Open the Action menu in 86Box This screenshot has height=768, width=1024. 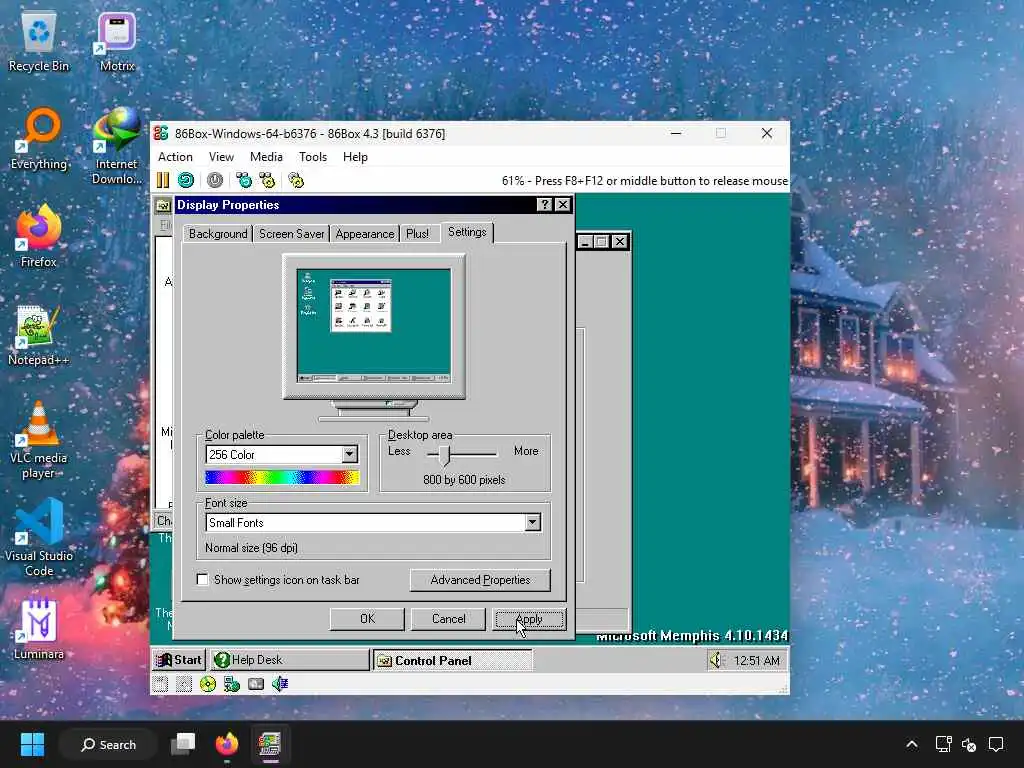click(x=175, y=157)
